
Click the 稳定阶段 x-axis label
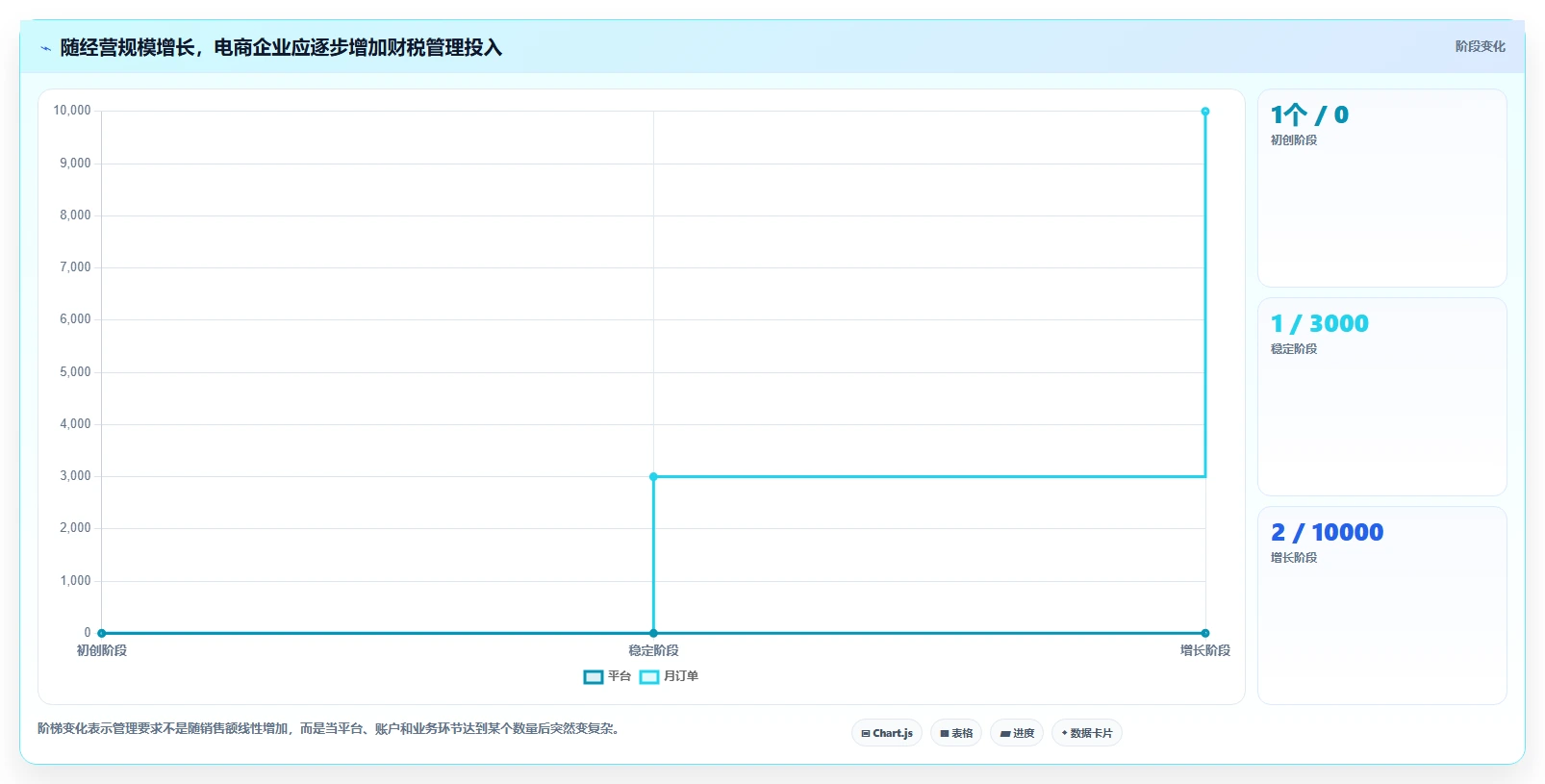pyautogui.click(x=653, y=651)
